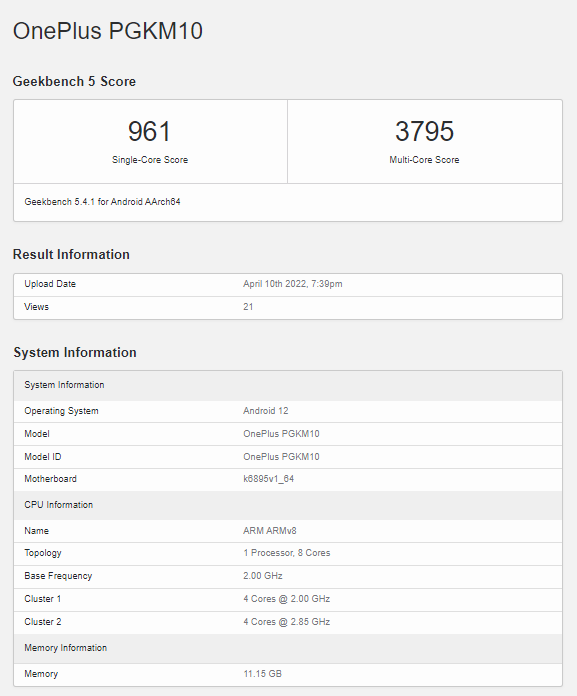Image resolution: width=577 pixels, height=696 pixels.
Task: Click the Result Information heading
Action: (71, 254)
